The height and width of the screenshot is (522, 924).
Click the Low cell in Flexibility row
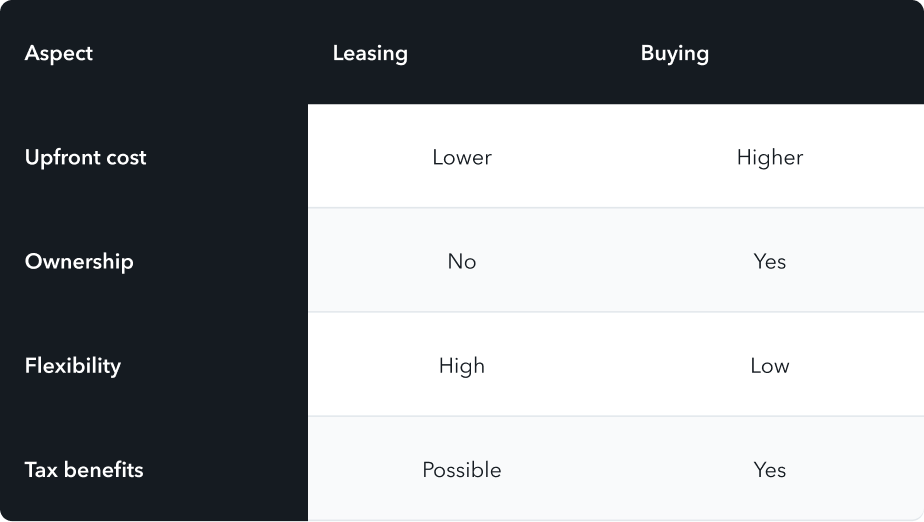[x=770, y=366]
